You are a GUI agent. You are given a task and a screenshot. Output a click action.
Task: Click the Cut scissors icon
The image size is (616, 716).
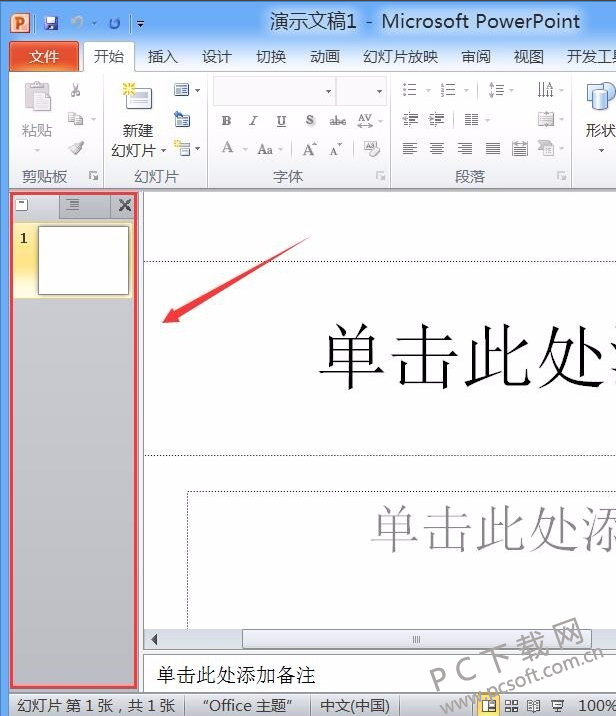[76, 90]
